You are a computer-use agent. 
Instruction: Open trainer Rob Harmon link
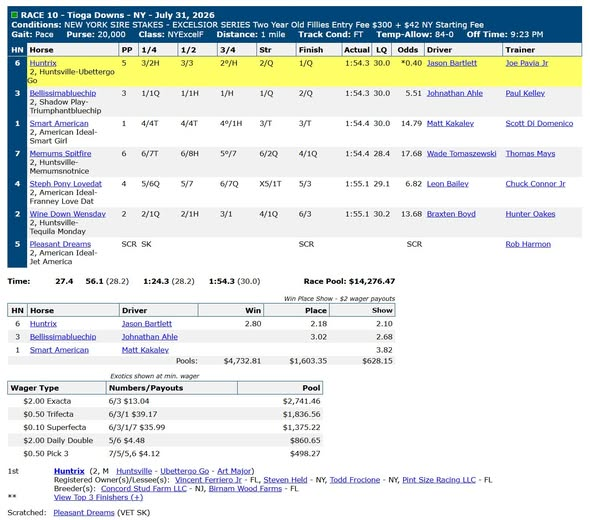(528, 244)
